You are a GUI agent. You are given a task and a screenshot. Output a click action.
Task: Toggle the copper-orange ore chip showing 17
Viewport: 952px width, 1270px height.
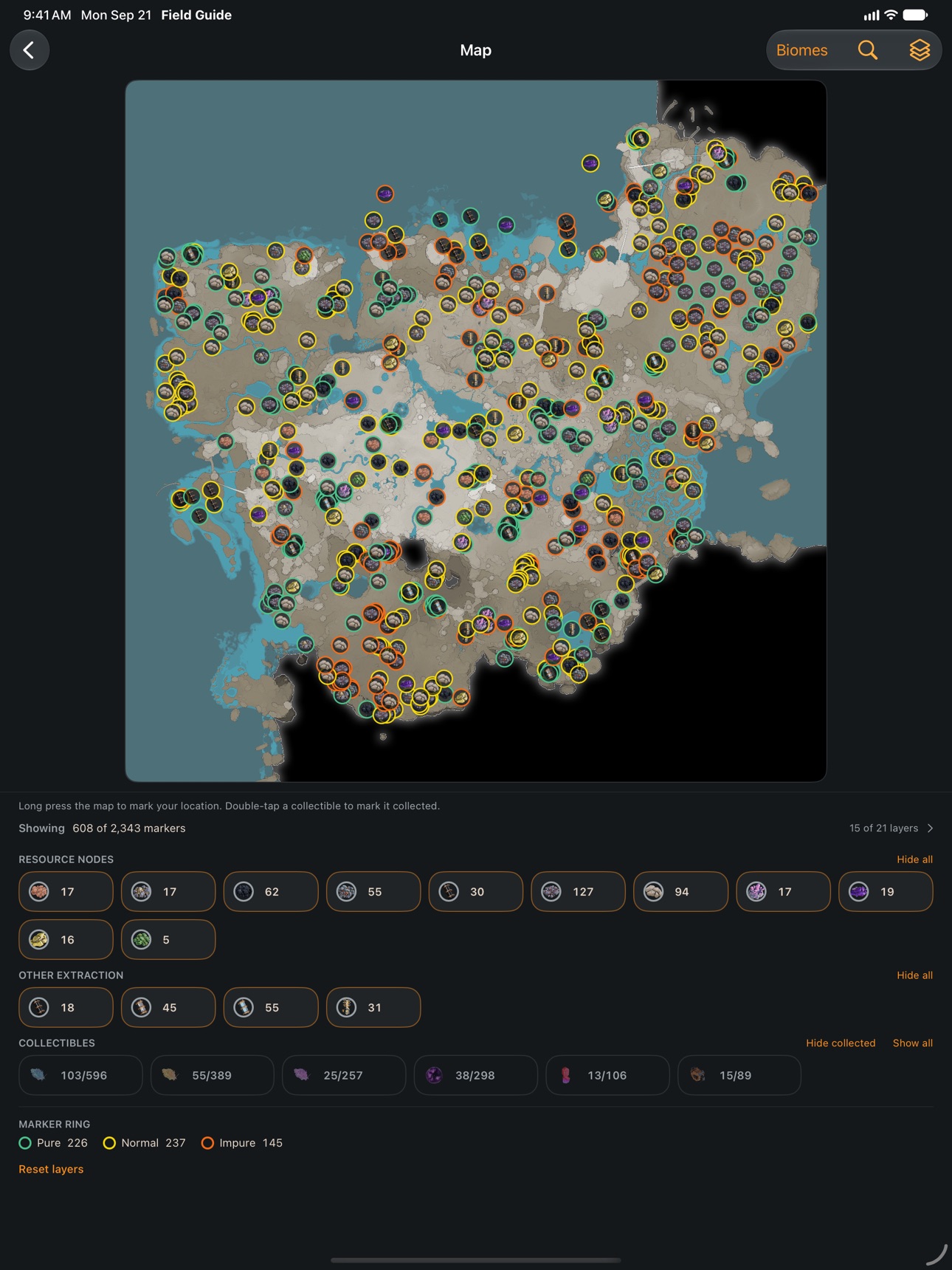coord(66,892)
